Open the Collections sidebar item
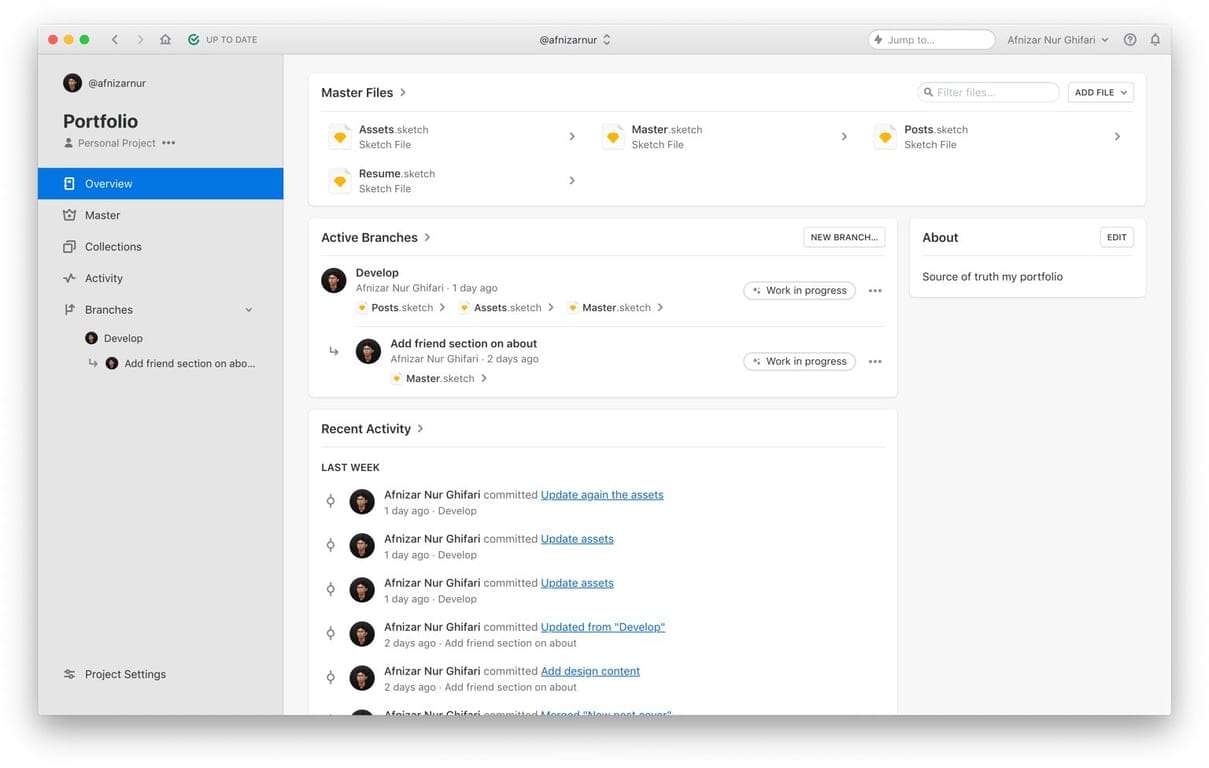1209x768 pixels. coord(113,247)
